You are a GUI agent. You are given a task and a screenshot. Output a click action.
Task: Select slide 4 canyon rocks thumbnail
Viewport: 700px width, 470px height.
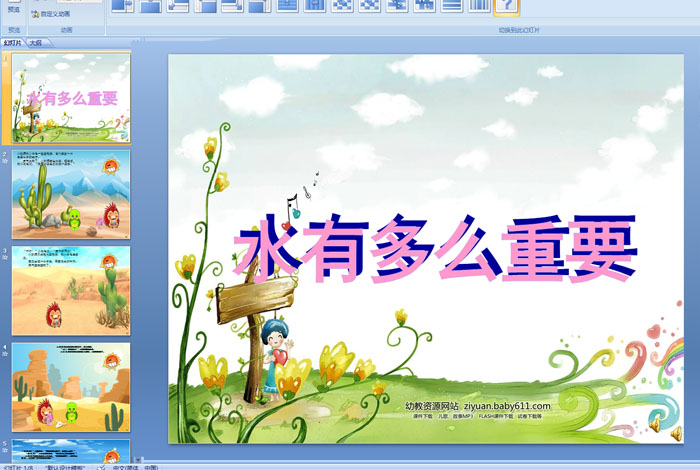(x=71, y=387)
